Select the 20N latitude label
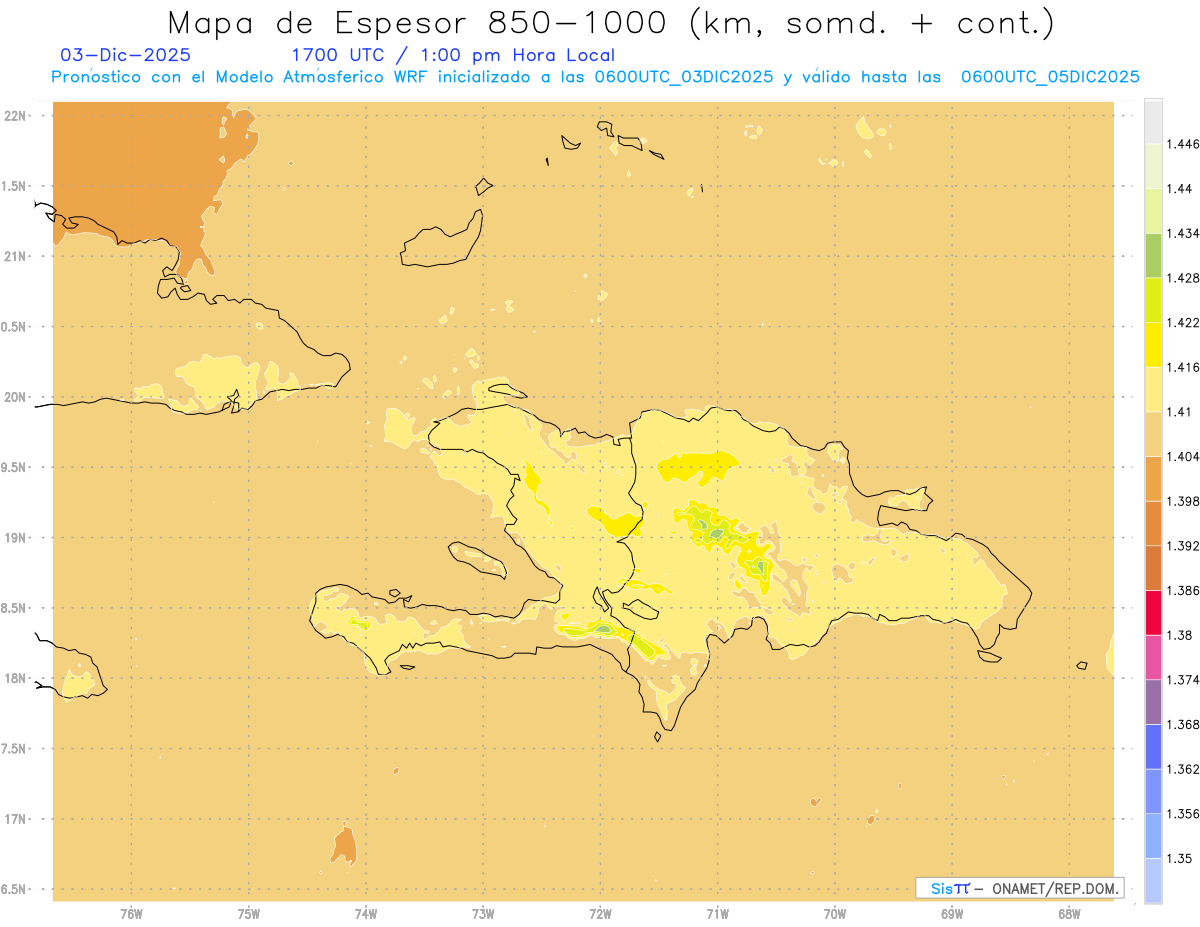Screen dimensions: 1200x927 click(16, 397)
